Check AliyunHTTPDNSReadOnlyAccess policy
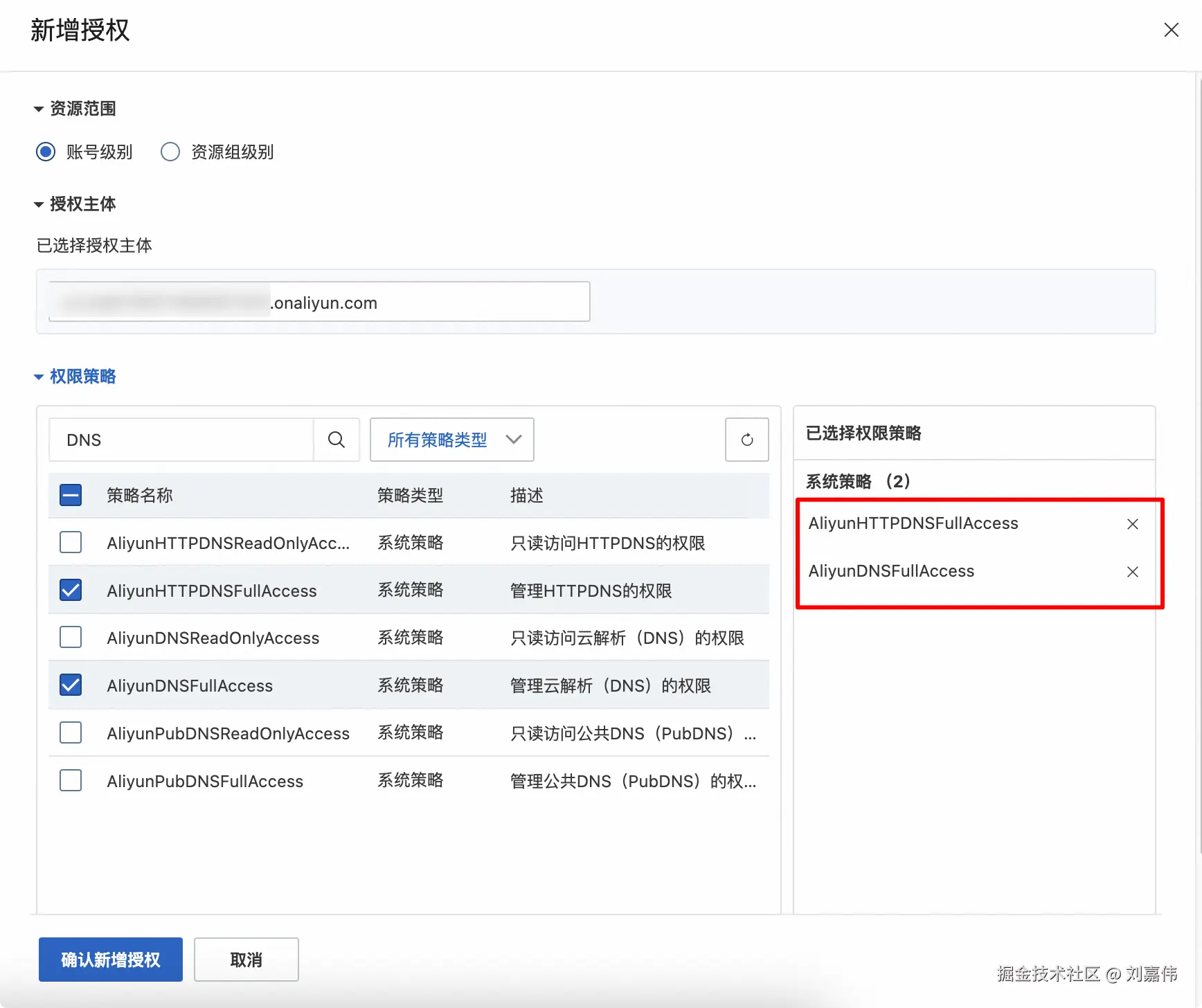Image resolution: width=1202 pixels, height=1008 pixels. [x=71, y=542]
